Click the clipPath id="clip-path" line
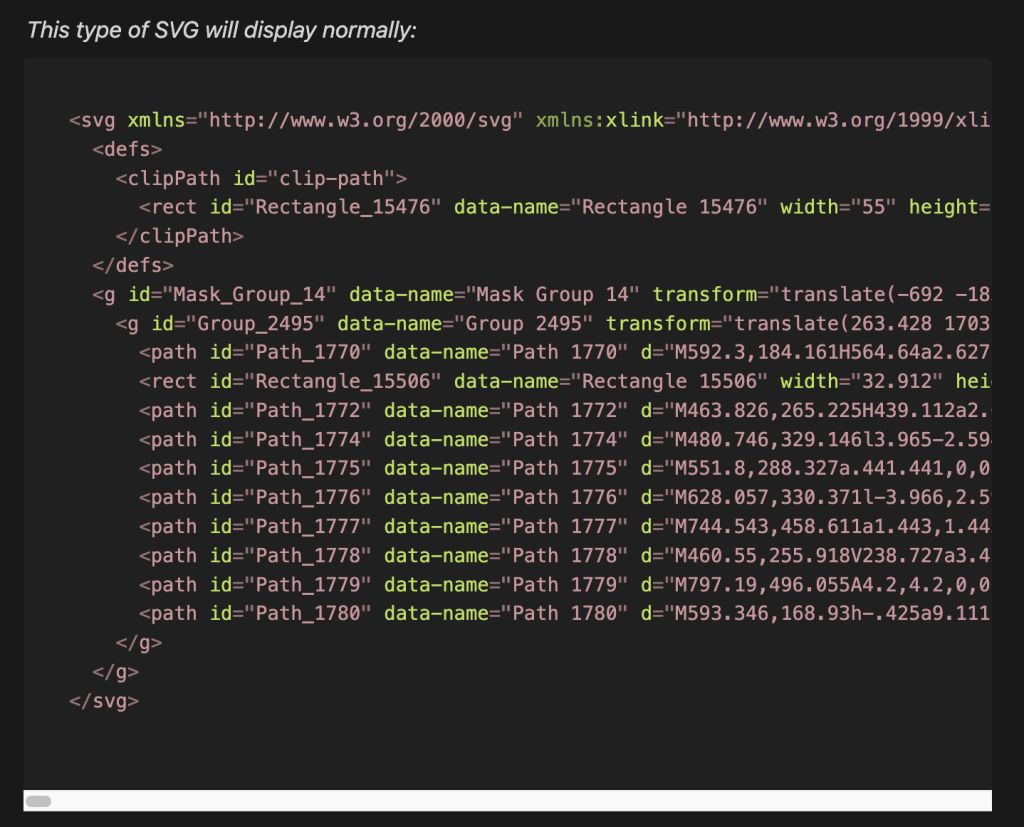This screenshot has height=827, width=1024. point(261,178)
